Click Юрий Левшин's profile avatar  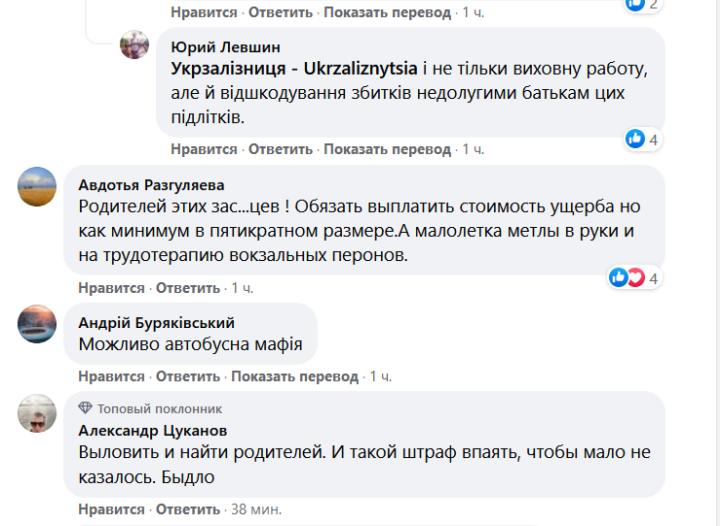click(x=135, y=45)
